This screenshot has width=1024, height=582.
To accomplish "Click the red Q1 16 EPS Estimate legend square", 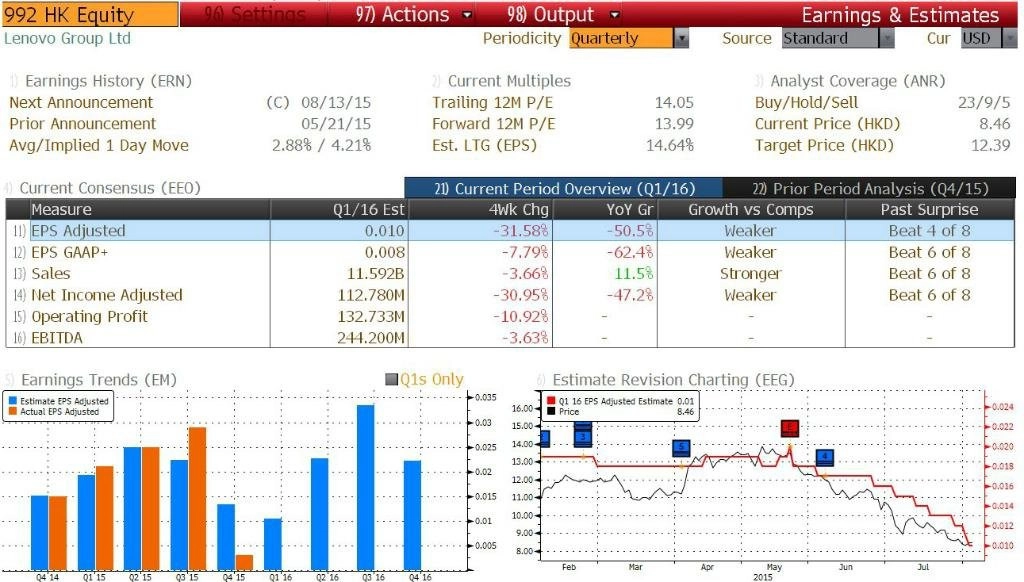I will tap(551, 401).
